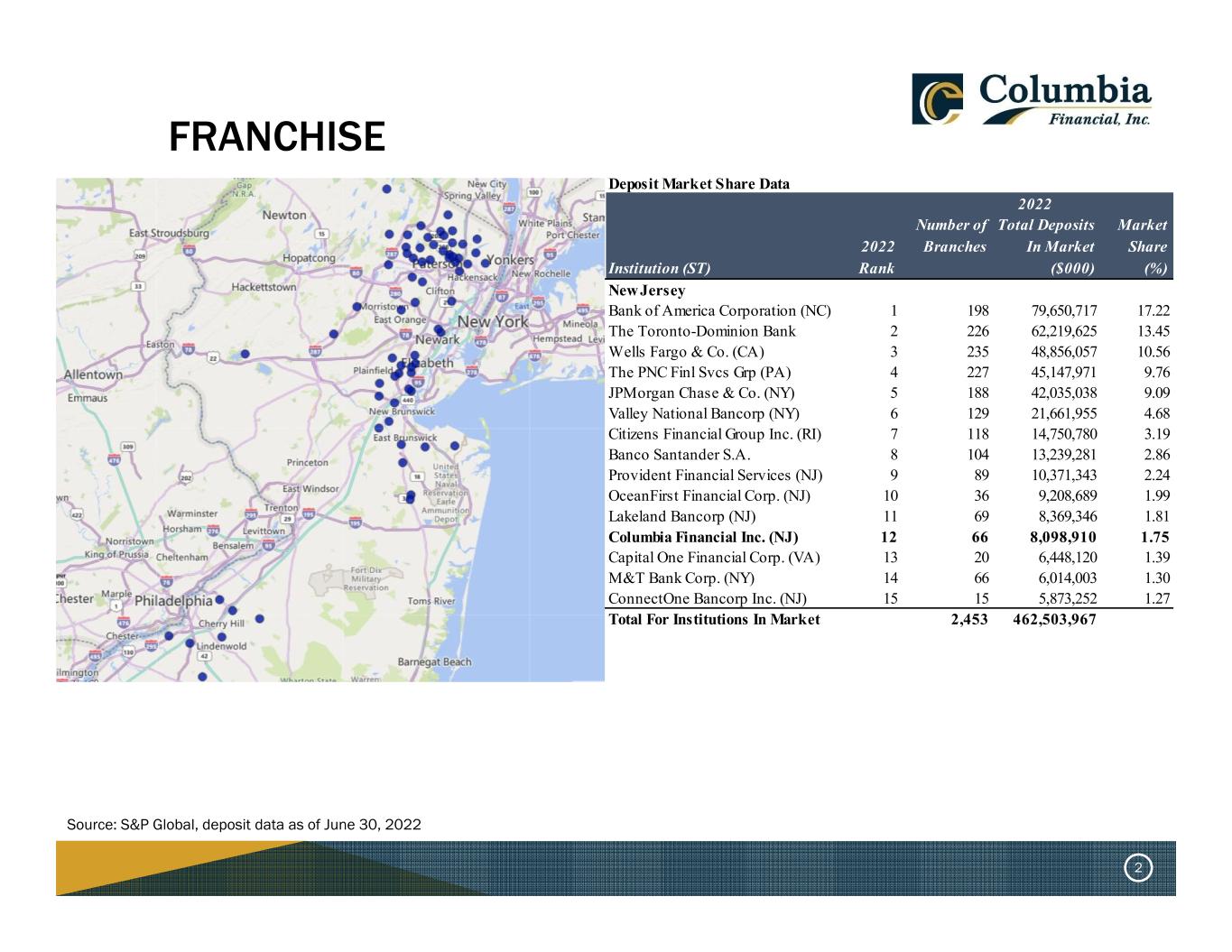Click the Columbia Financial, Inc. wordmark text
This screenshot has height=952, width=1232.
coord(1065,99)
